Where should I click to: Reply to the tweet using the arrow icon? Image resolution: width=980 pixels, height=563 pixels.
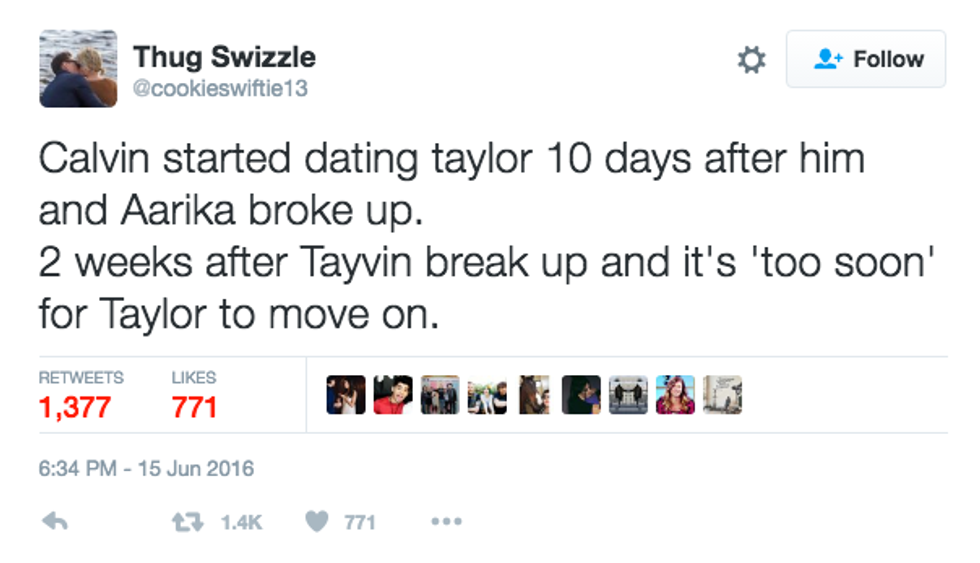pyautogui.click(x=56, y=521)
